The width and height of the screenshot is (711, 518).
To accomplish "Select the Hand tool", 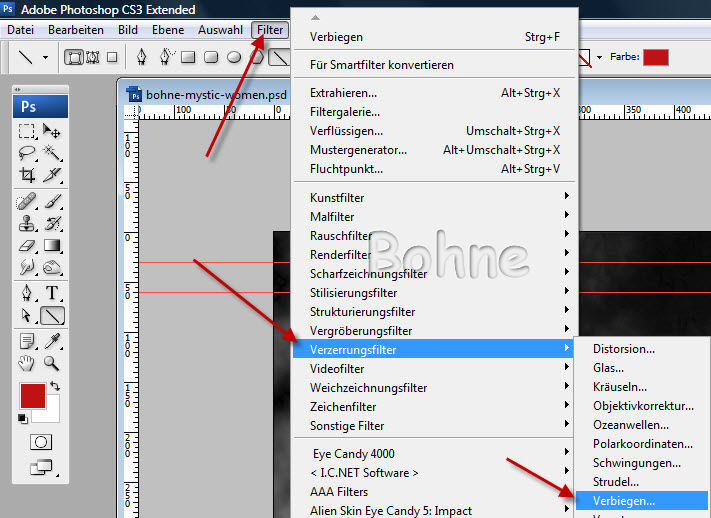I will click(28, 363).
